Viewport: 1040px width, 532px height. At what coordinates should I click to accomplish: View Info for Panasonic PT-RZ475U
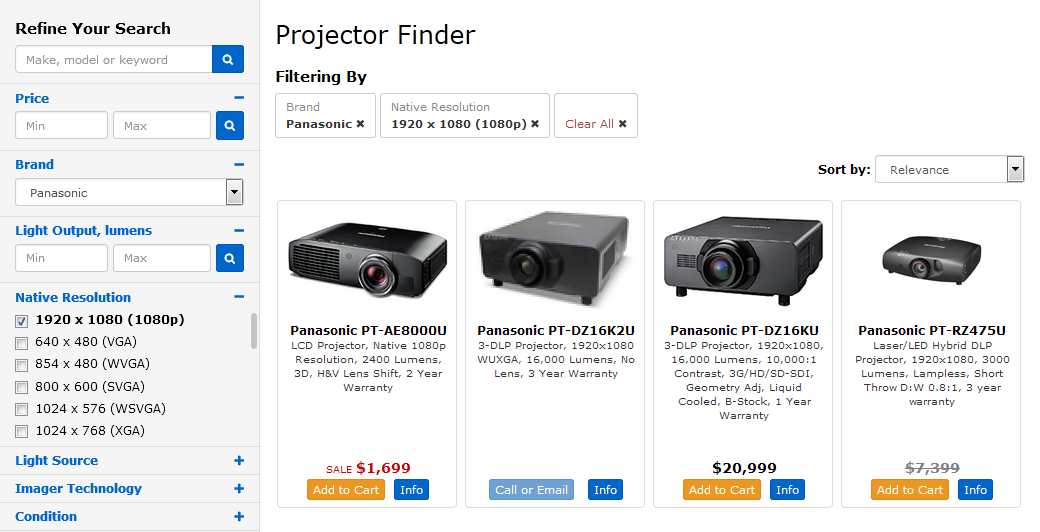[975, 490]
